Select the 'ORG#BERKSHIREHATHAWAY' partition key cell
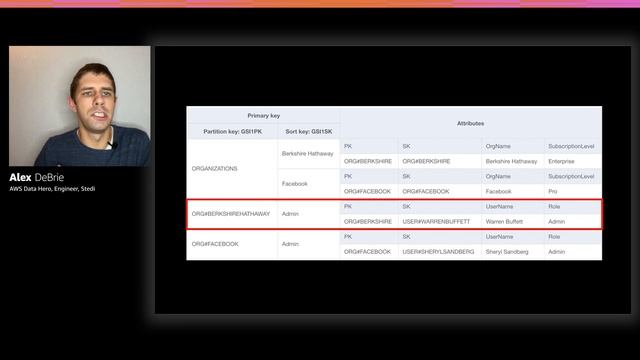This screenshot has height=360, width=640. coord(231,214)
